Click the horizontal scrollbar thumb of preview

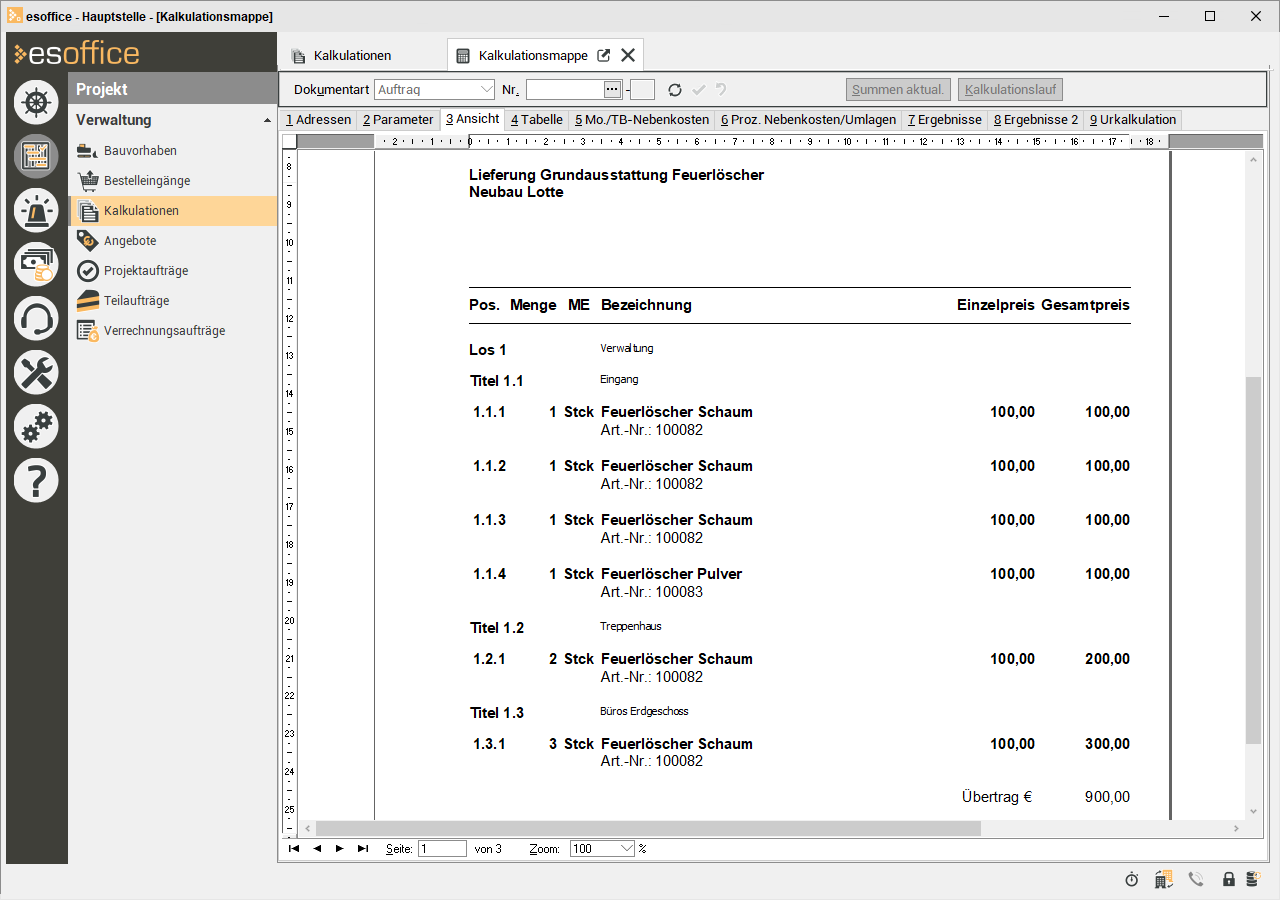pos(649,829)
